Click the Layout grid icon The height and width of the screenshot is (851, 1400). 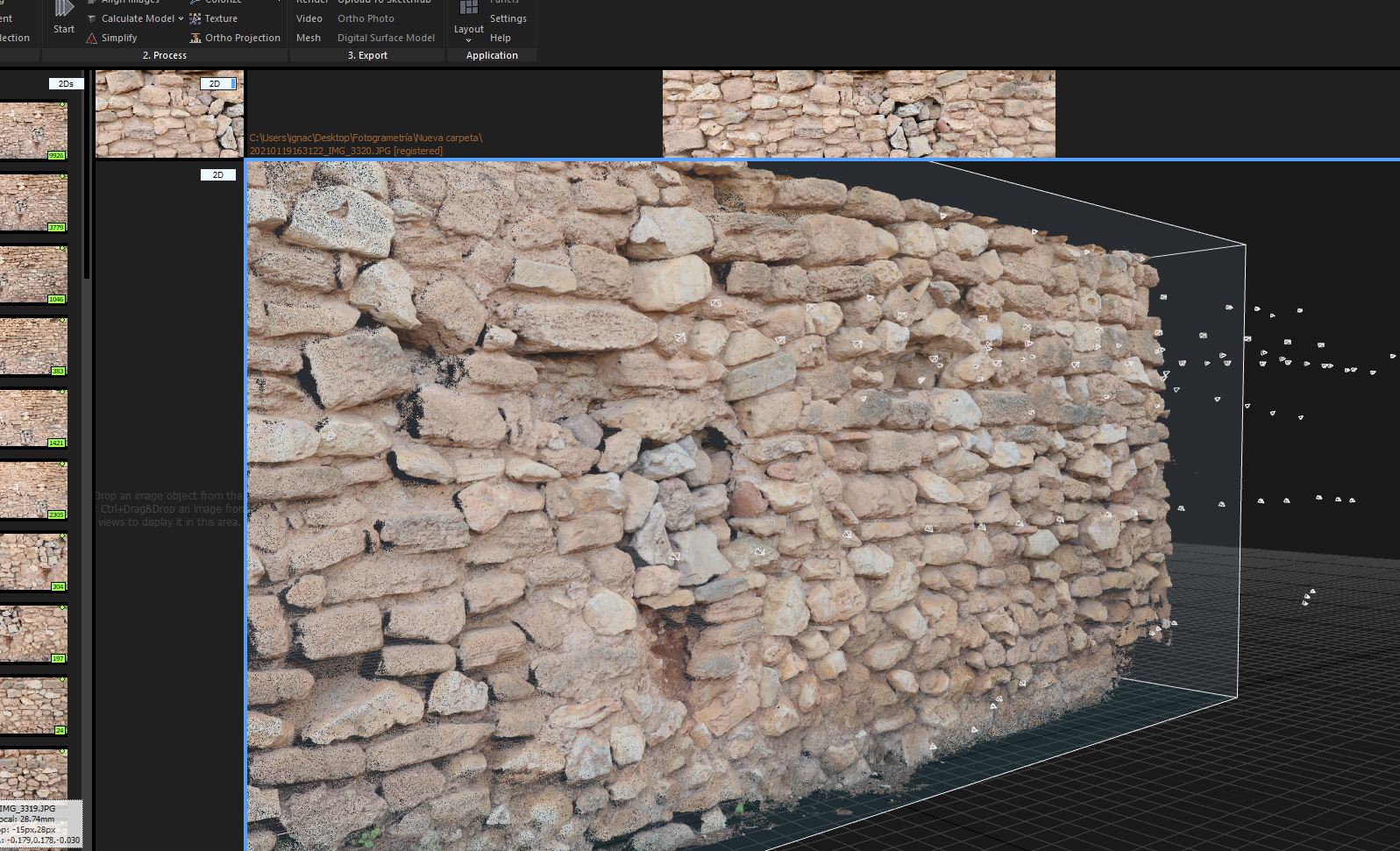point(469,8)
